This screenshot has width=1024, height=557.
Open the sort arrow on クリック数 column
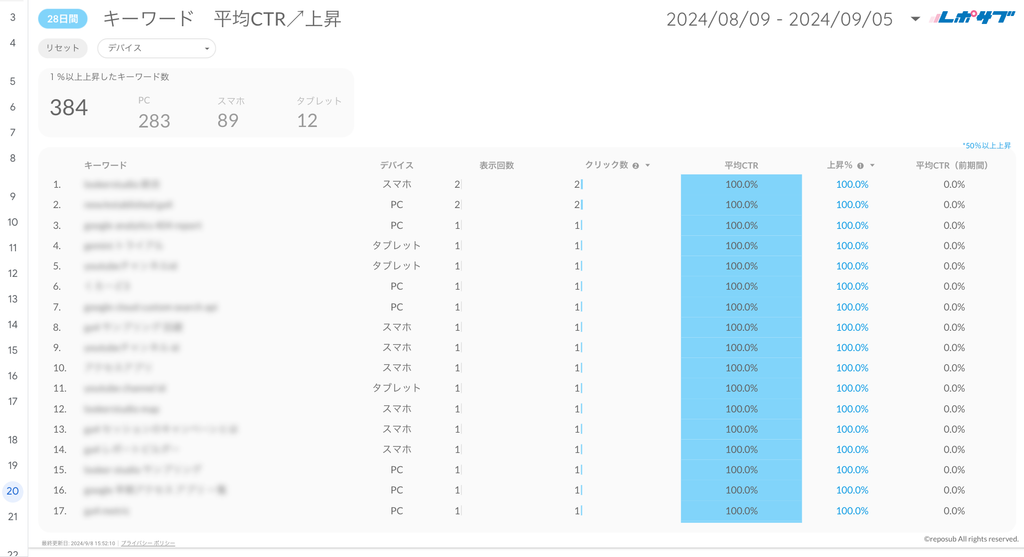648,166
